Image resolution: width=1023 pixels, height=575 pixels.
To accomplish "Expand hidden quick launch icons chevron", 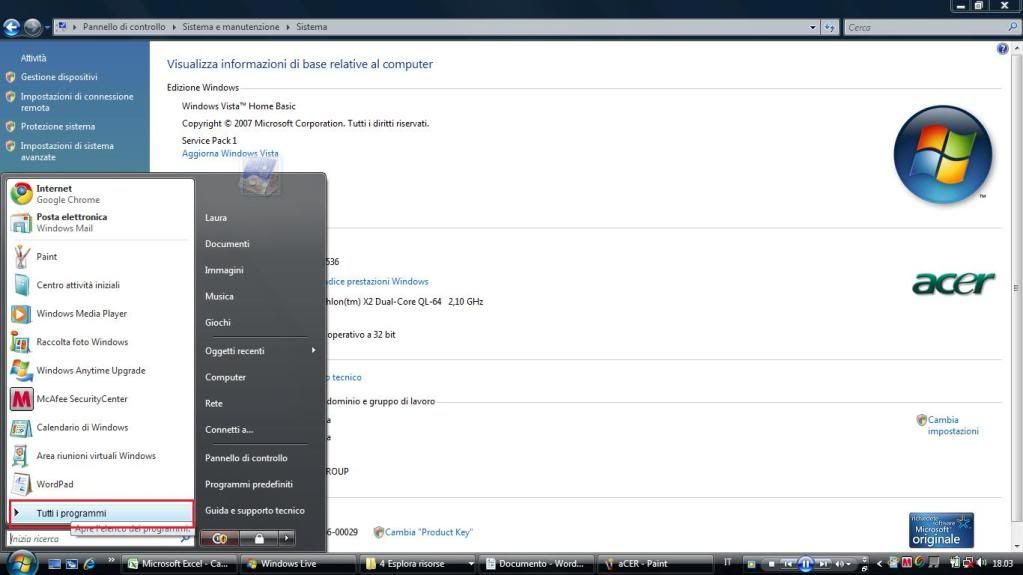I will click(111, 559).
